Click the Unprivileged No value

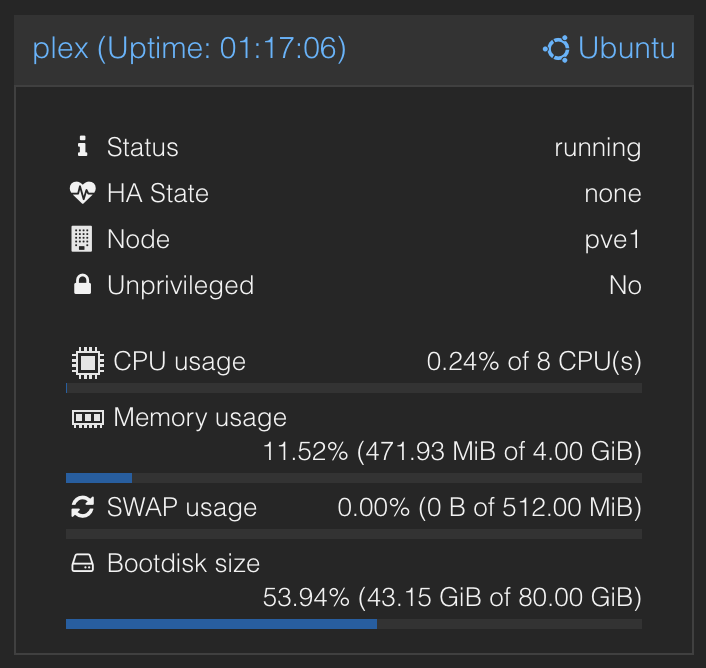click(x=625, y=285)
